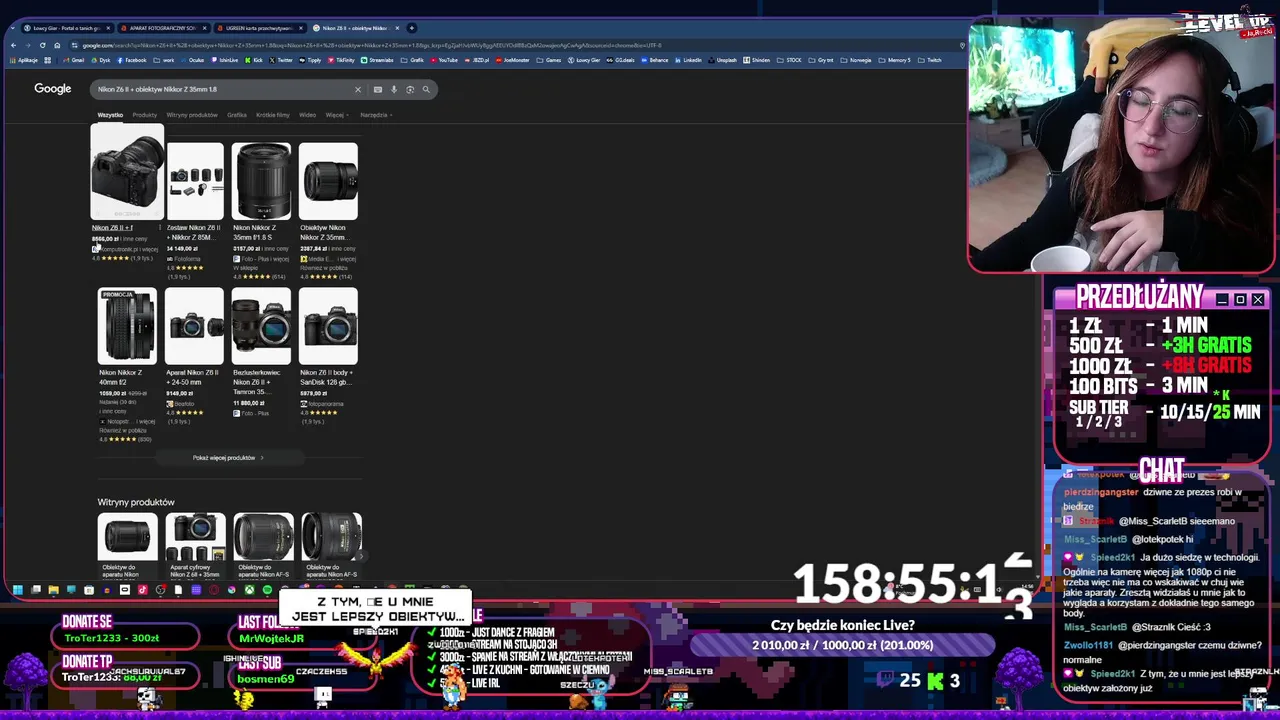Viewport: 1280px width, 720px height.
Task: Open the Nikon Z6 II + f product link
Action: click(112, 228)
